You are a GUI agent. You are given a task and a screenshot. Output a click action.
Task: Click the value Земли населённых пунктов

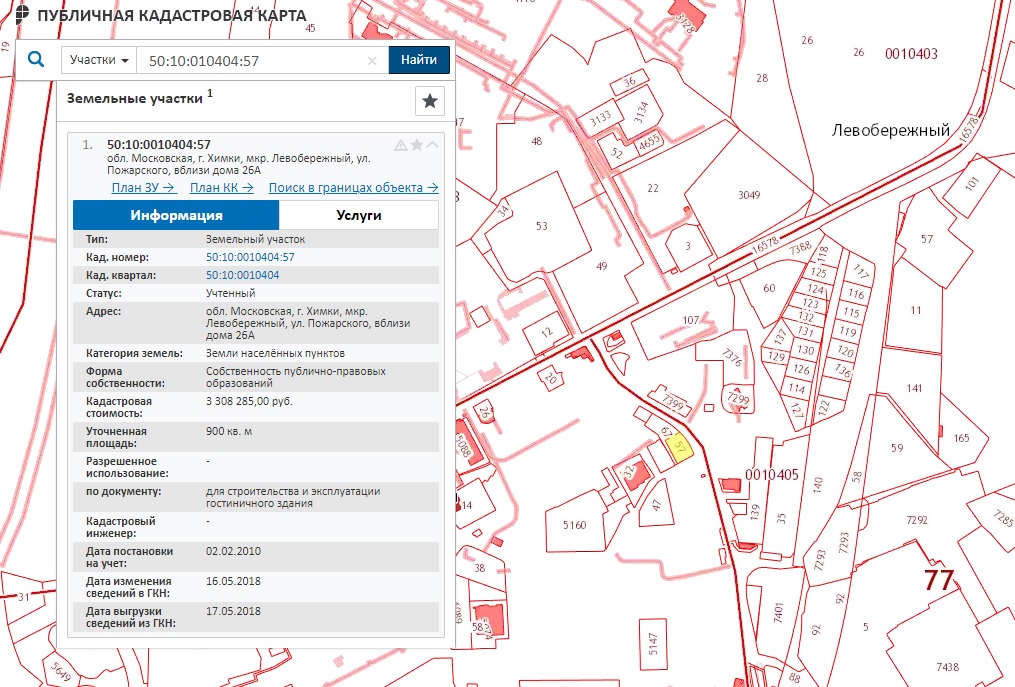(x=275, y=354)
